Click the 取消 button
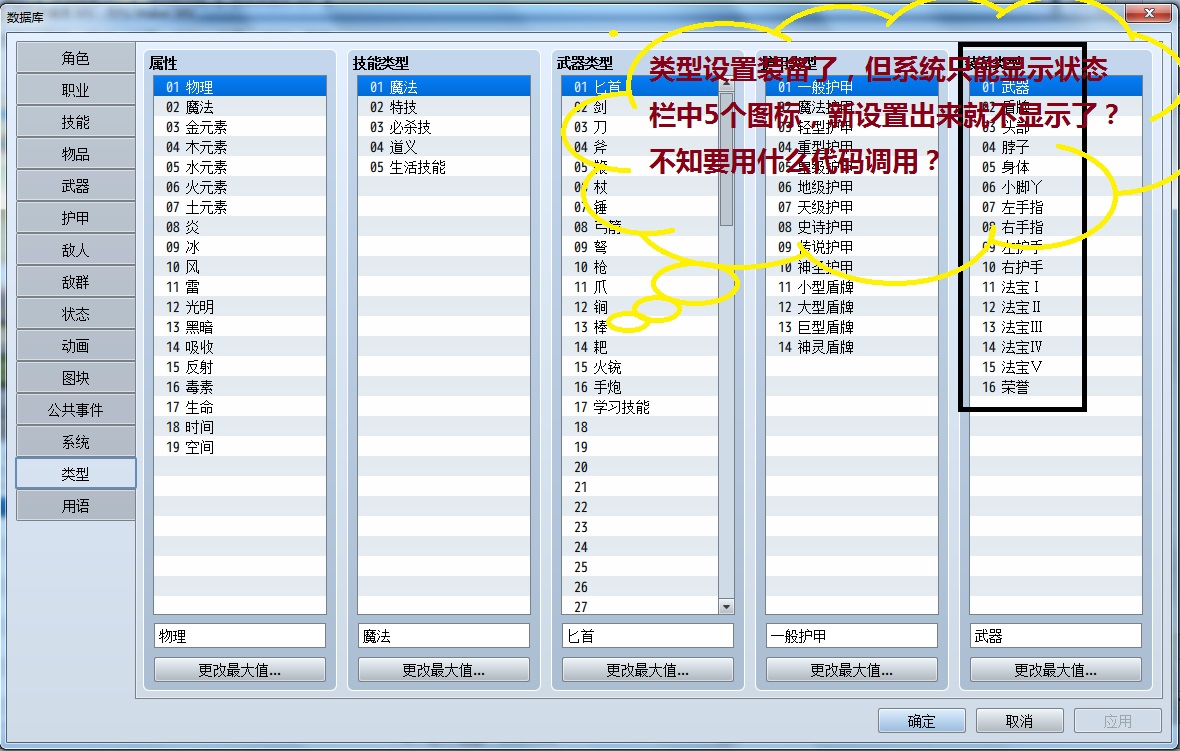The height and width of the screenshot is (751, 1180). pyautogui.click(x=1019, y=721)
